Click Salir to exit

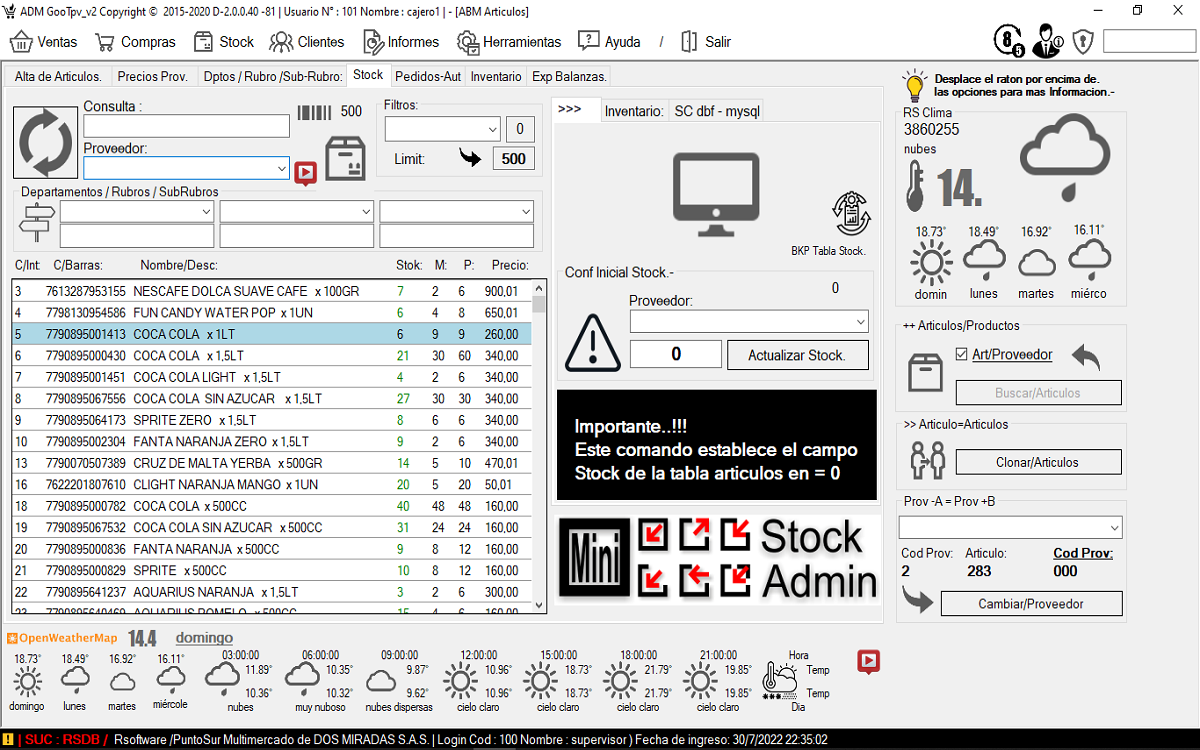tap(705, 42)
